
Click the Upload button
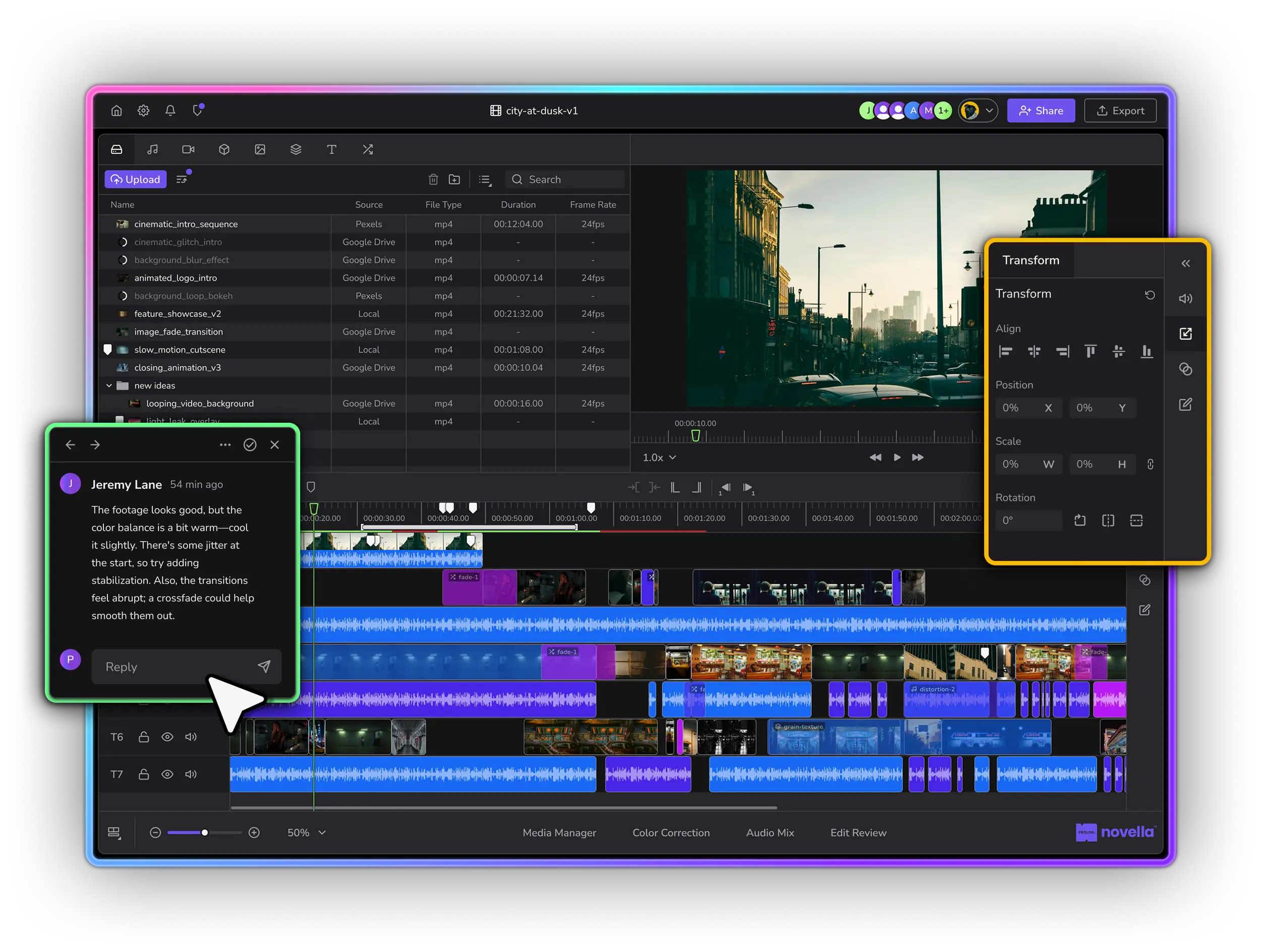coord(136,180)
